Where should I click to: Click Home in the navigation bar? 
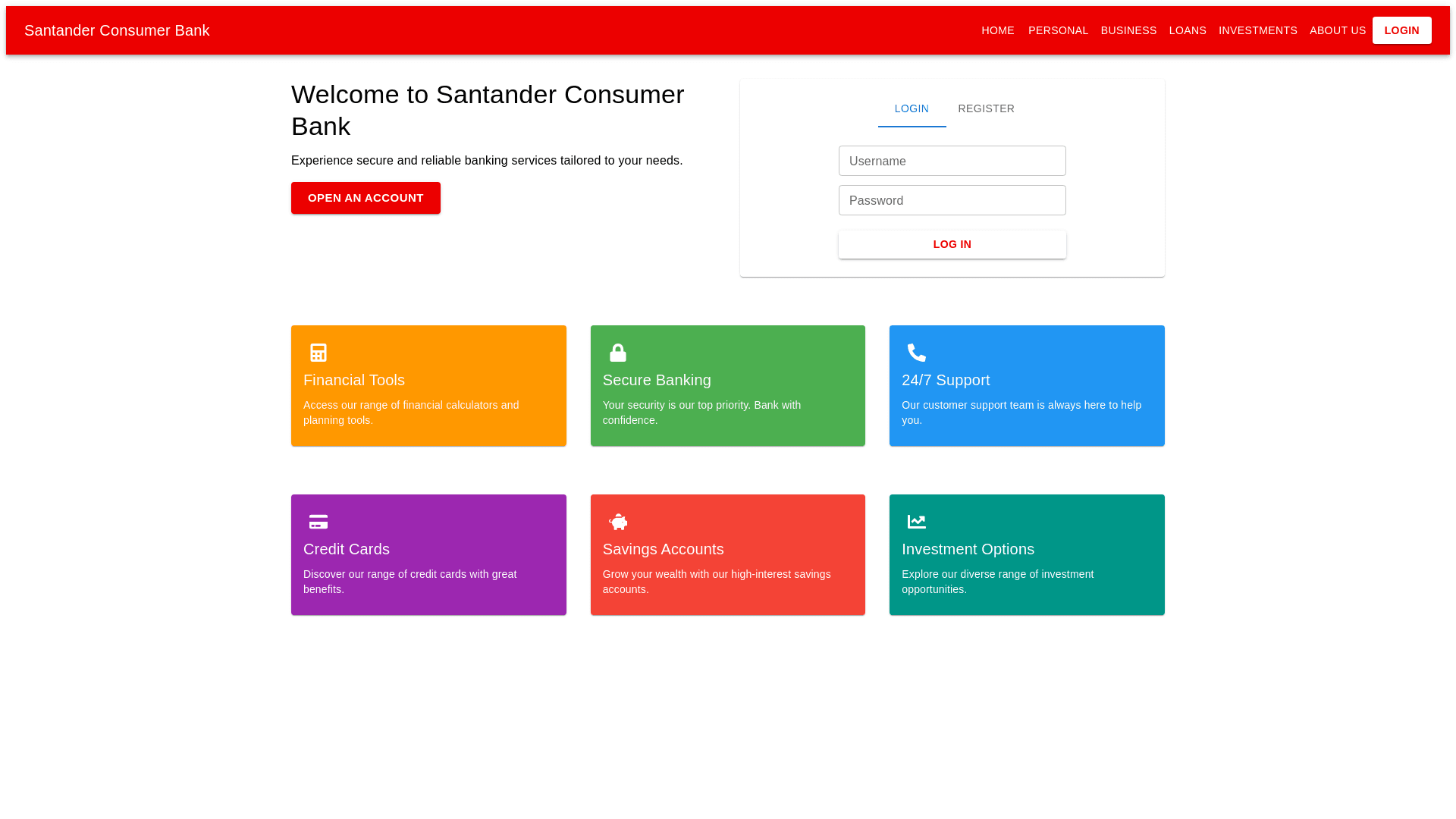pyautogui.click(x=997, y=30)
